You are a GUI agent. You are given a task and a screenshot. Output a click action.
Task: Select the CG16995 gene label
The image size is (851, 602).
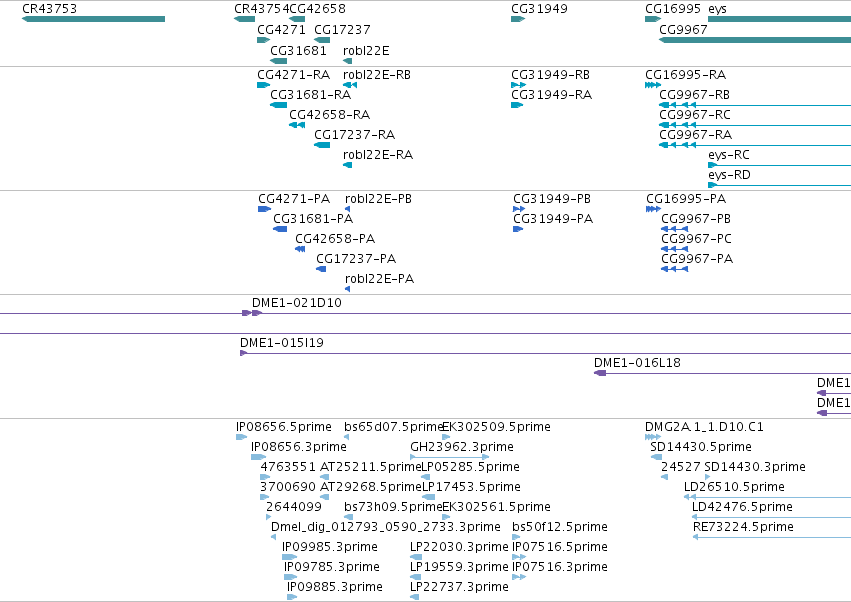[x=673, y=9]
